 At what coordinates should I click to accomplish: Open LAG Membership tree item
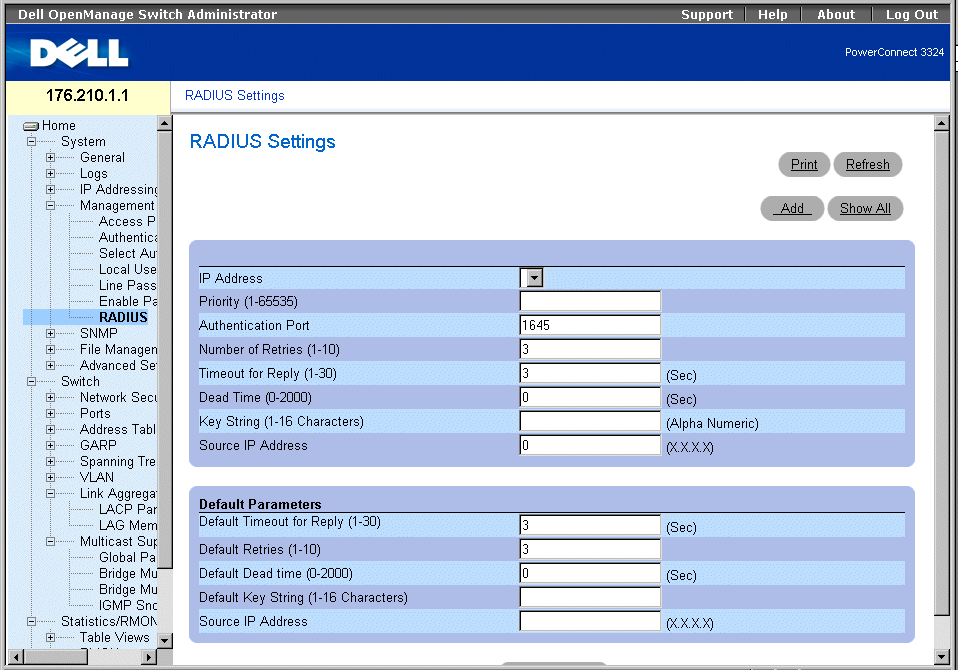click(127, 525)
